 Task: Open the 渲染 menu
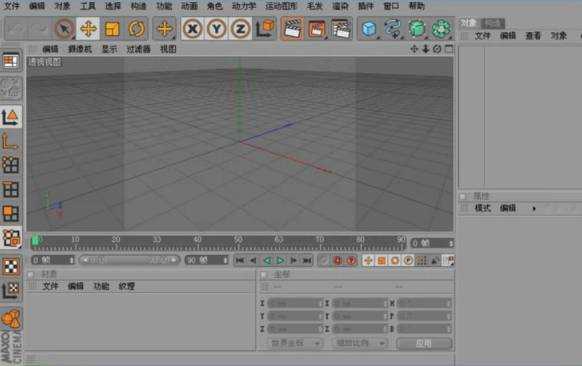(x=340, y=6)
